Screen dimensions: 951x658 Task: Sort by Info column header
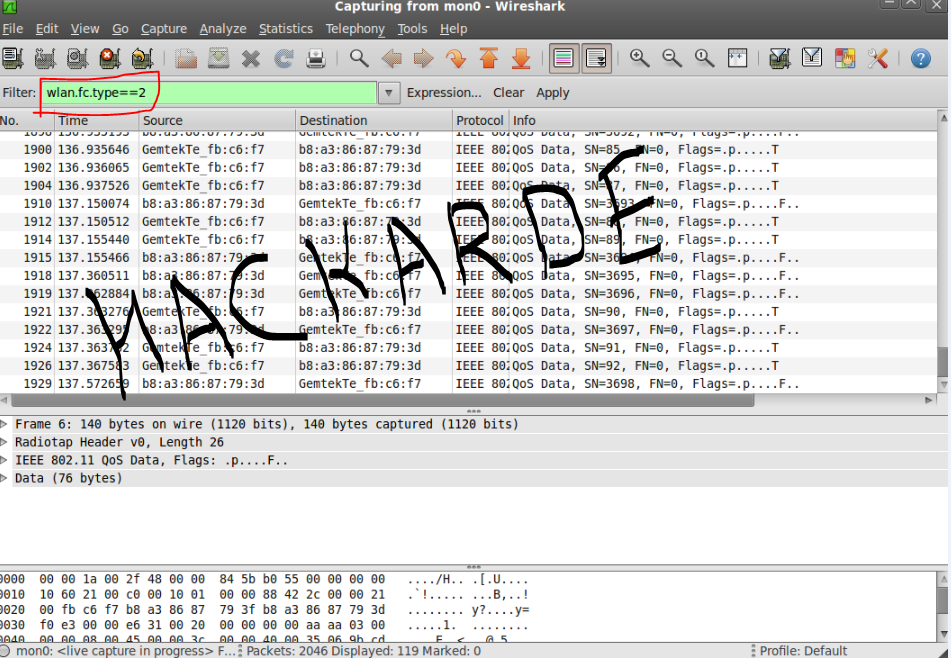[x=723, y=120]
